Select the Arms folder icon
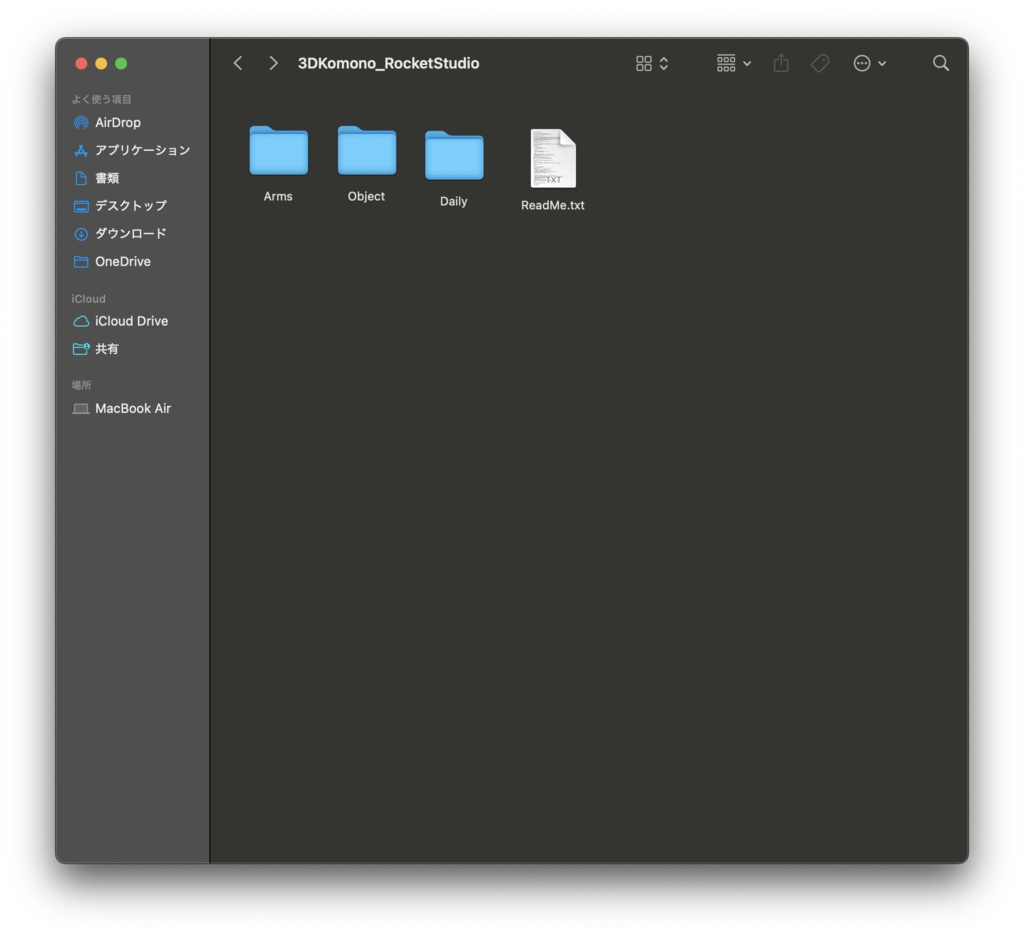1024x937 pixels. [x=278, y=150]
